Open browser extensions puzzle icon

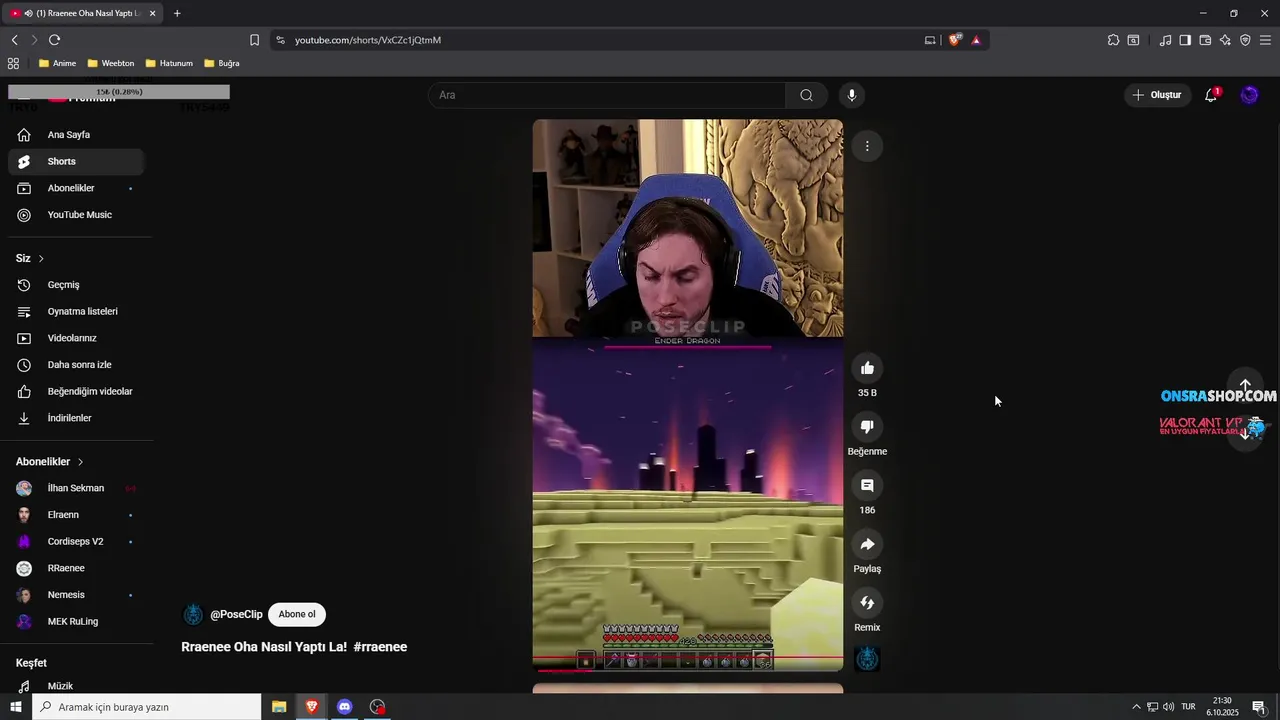click(1113, 40)
